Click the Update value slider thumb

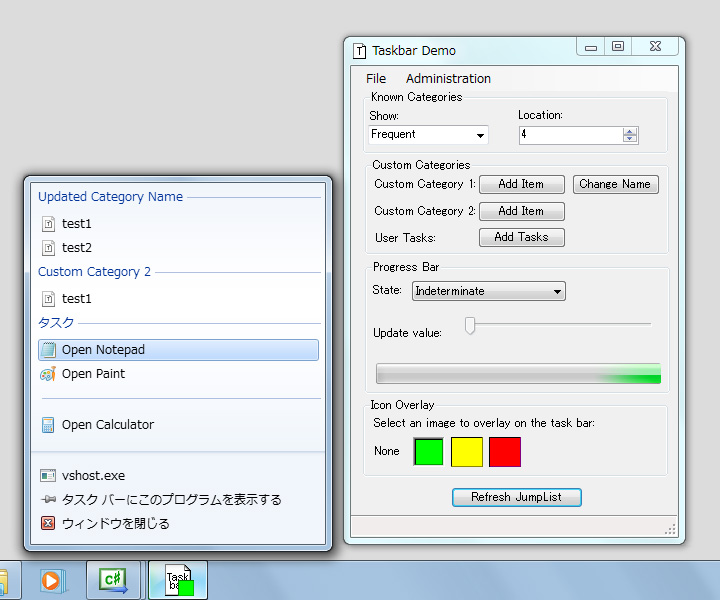[x=469, y=325]
